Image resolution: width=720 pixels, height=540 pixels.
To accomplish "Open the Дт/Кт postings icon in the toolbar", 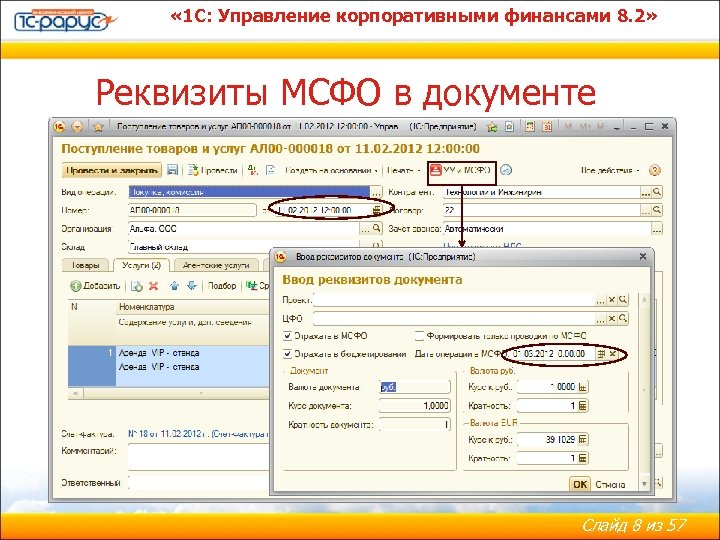I will [253, 170].
